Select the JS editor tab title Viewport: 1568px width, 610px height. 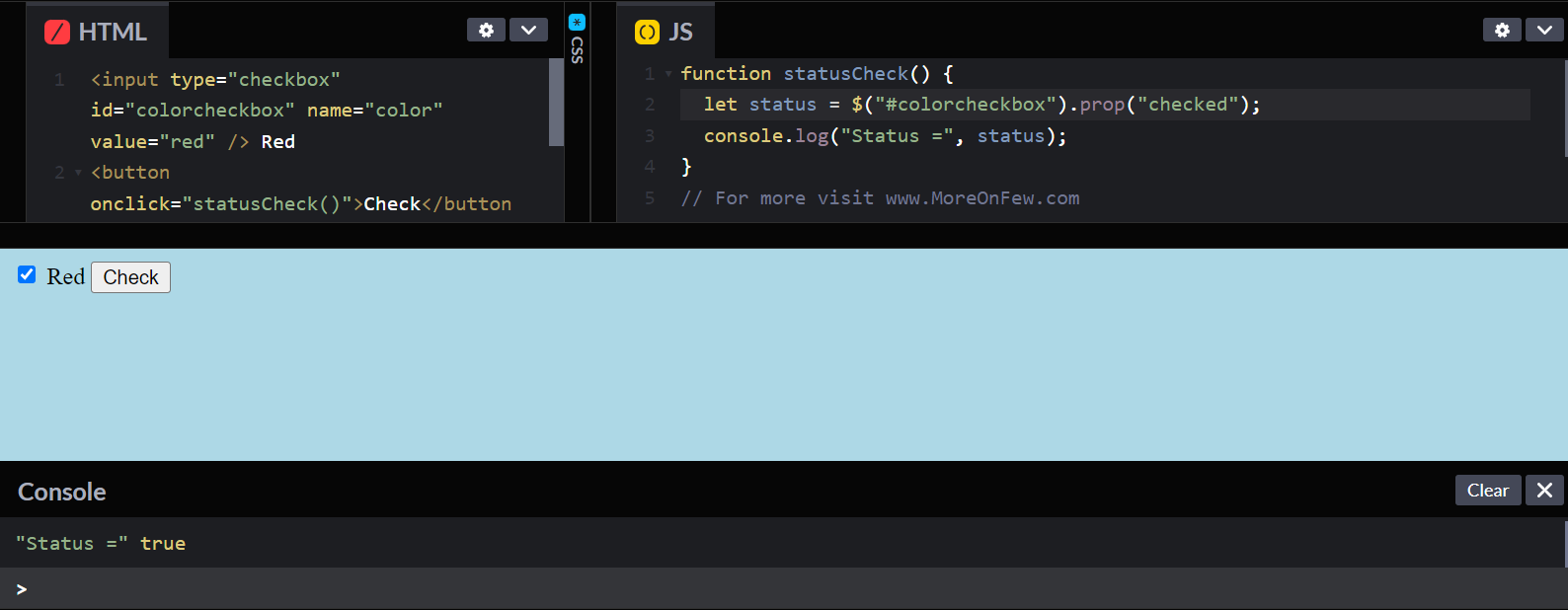click(x=680, y=32)
